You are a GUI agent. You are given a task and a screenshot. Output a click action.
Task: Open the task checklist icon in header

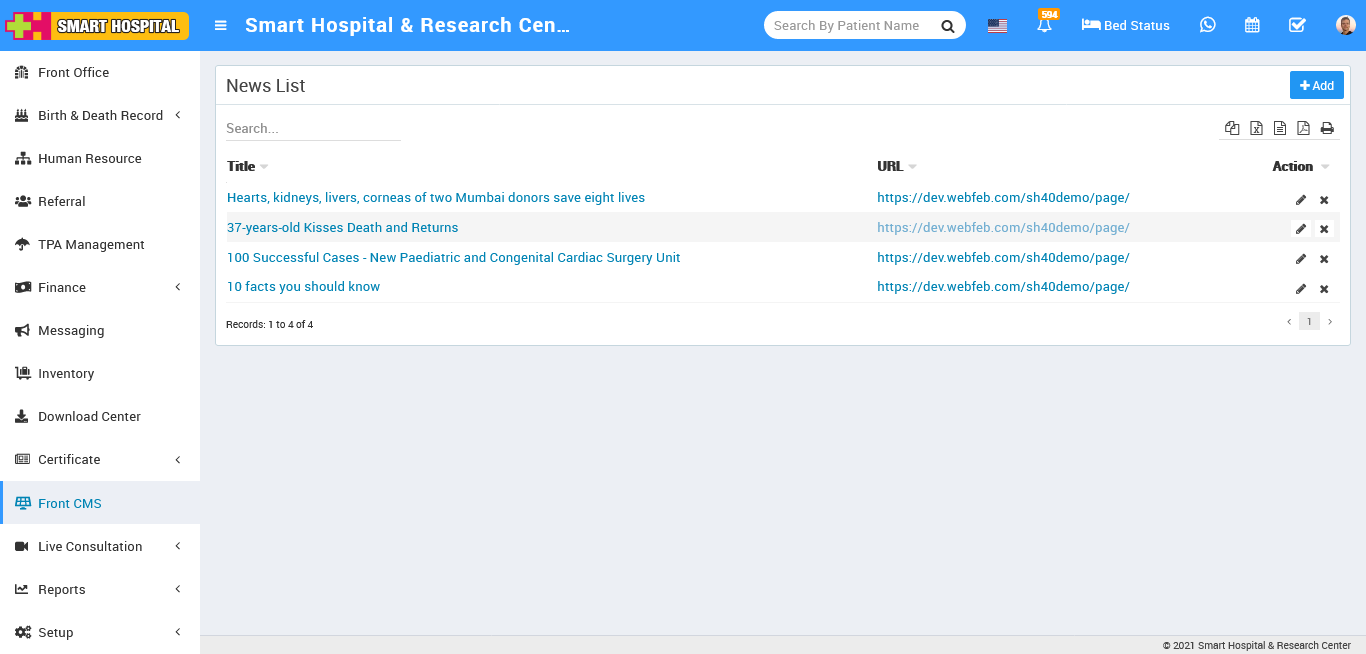[x=1297, y=25]
